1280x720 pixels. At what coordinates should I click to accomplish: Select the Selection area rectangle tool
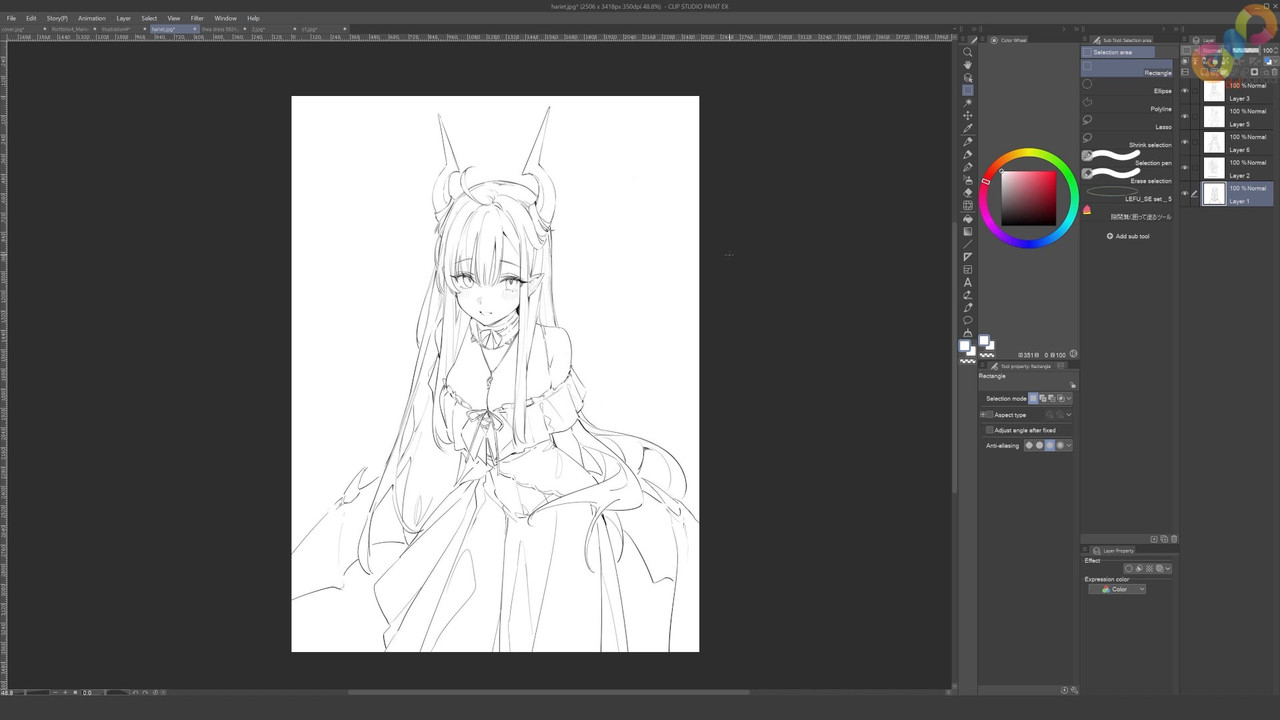(967, 90)
